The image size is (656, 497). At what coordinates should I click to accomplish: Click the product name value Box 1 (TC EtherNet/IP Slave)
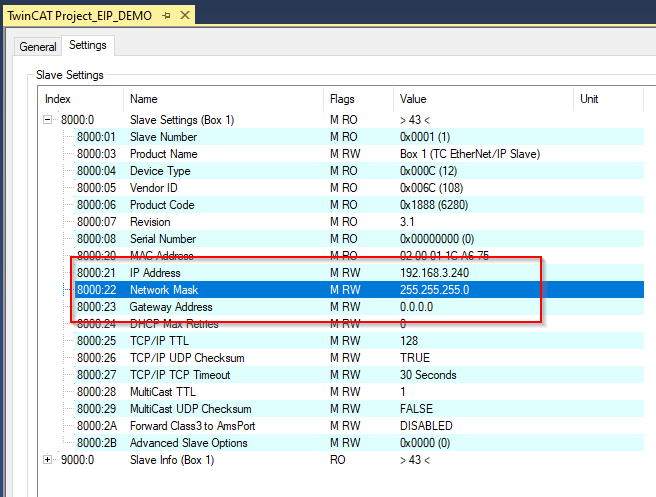tap(470, 154)
